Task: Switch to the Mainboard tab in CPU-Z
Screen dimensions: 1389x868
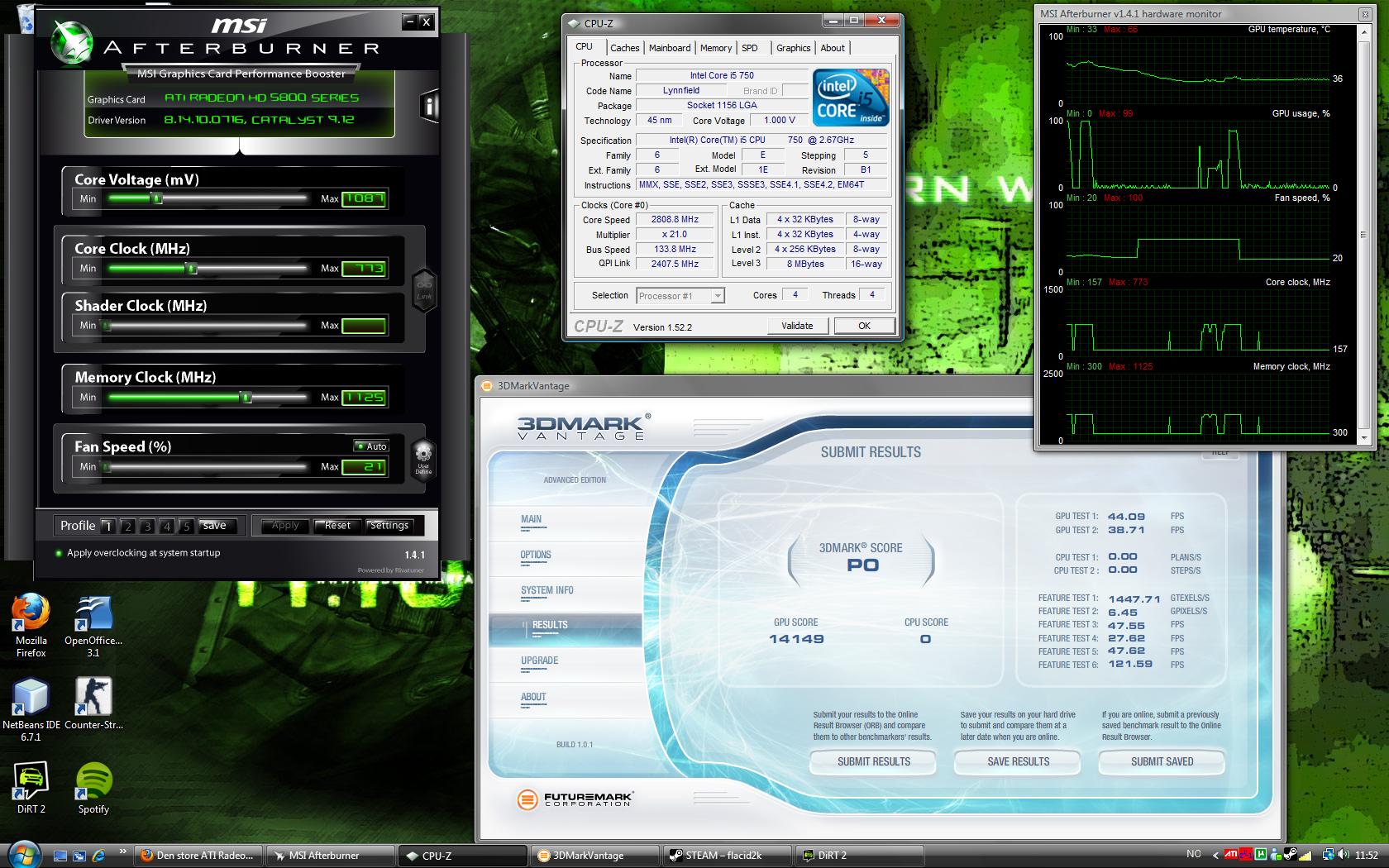Action: [670, 48]
